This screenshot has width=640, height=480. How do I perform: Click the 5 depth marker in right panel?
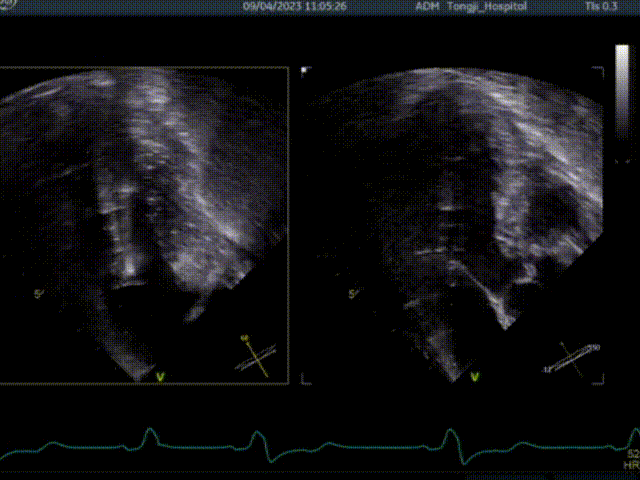click(x=352, y=294)
